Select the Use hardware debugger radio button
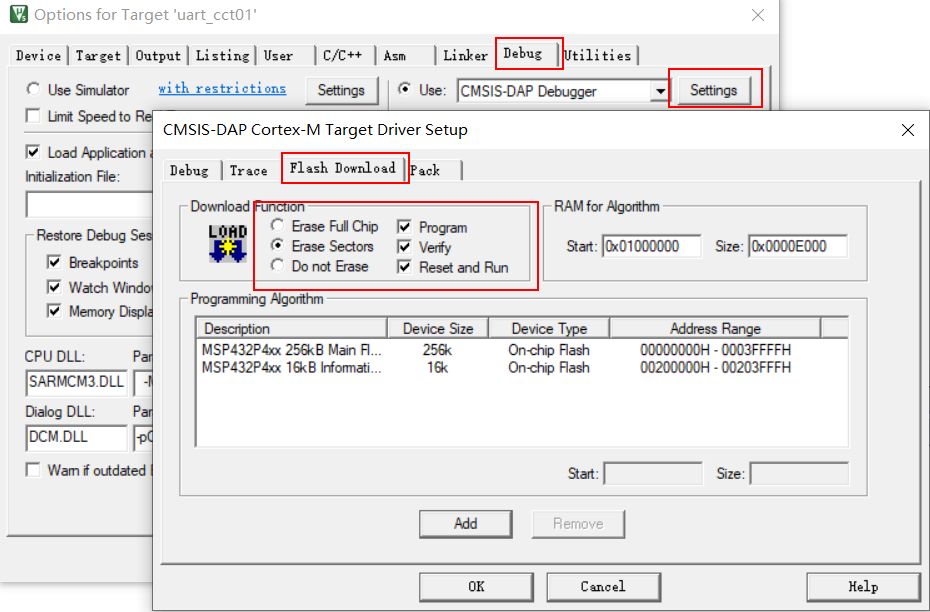Image resolution: width=930 pixels, height=612 pixels. pos(405,89)
